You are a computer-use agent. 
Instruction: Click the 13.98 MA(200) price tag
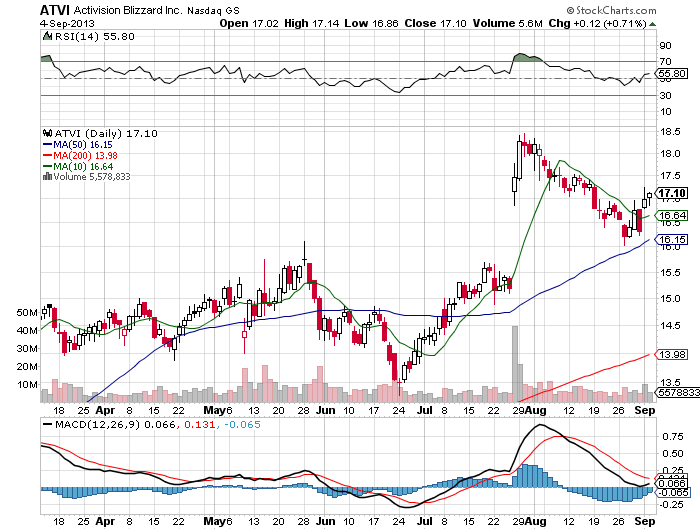(x=671, y=355)
